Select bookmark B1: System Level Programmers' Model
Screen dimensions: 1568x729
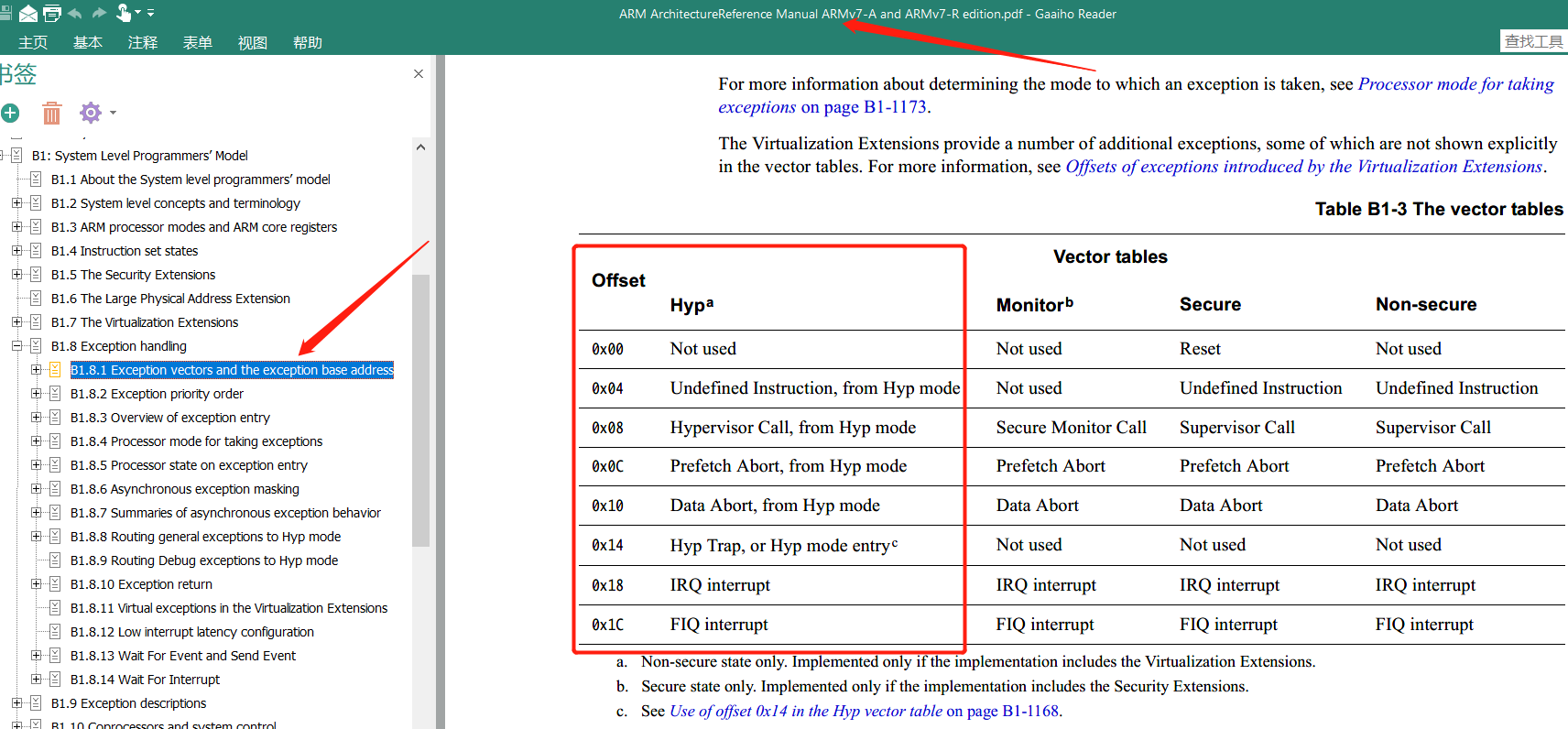click(x=140, y=156)
